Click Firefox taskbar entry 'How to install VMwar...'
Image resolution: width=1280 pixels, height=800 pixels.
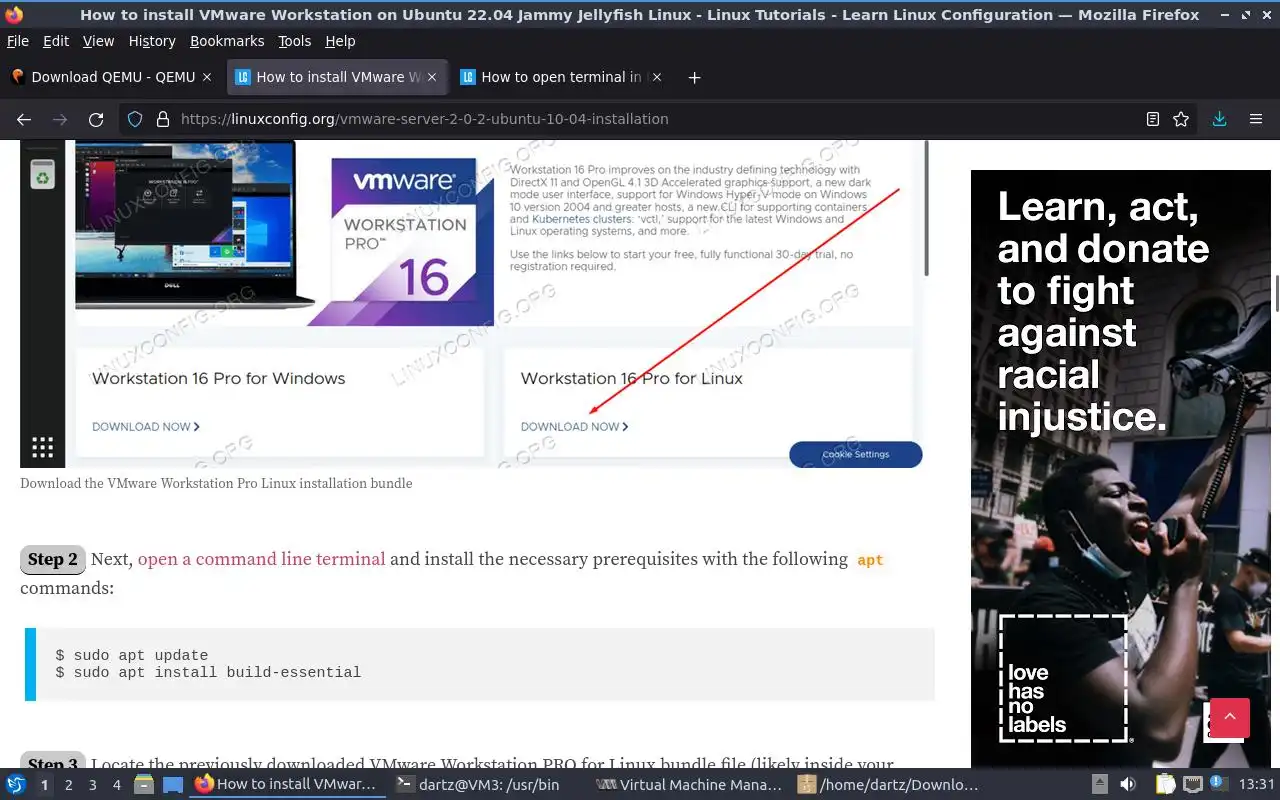(x=287, y=785)
